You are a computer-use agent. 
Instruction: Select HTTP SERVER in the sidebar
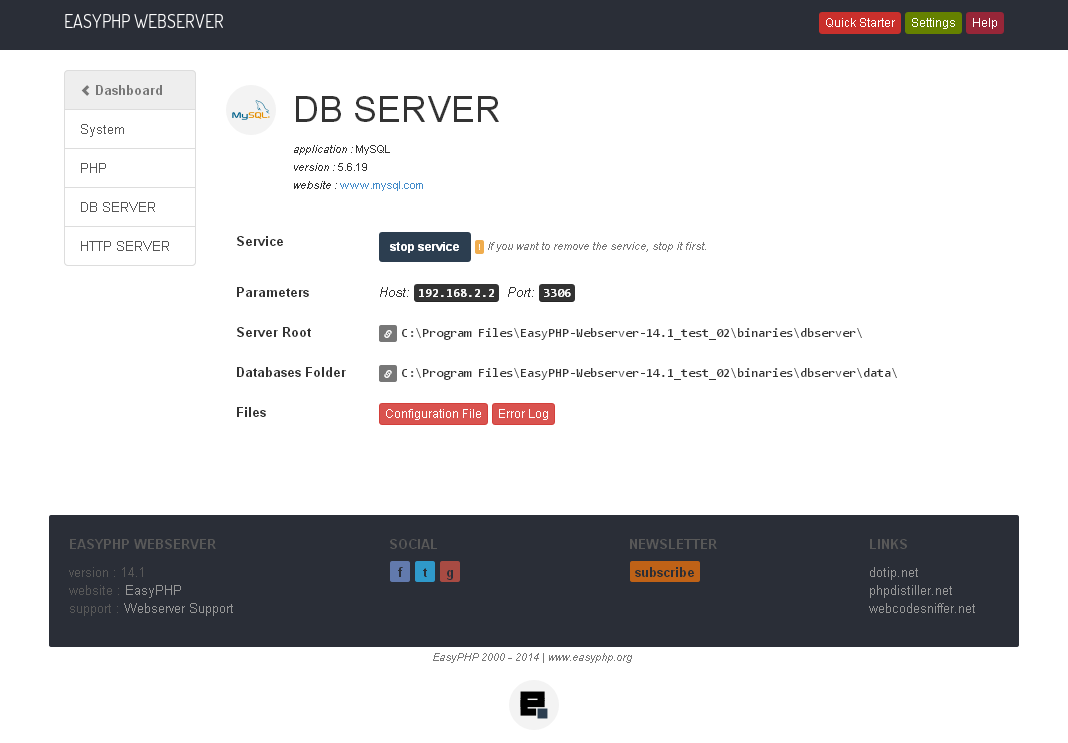point(130,246)
